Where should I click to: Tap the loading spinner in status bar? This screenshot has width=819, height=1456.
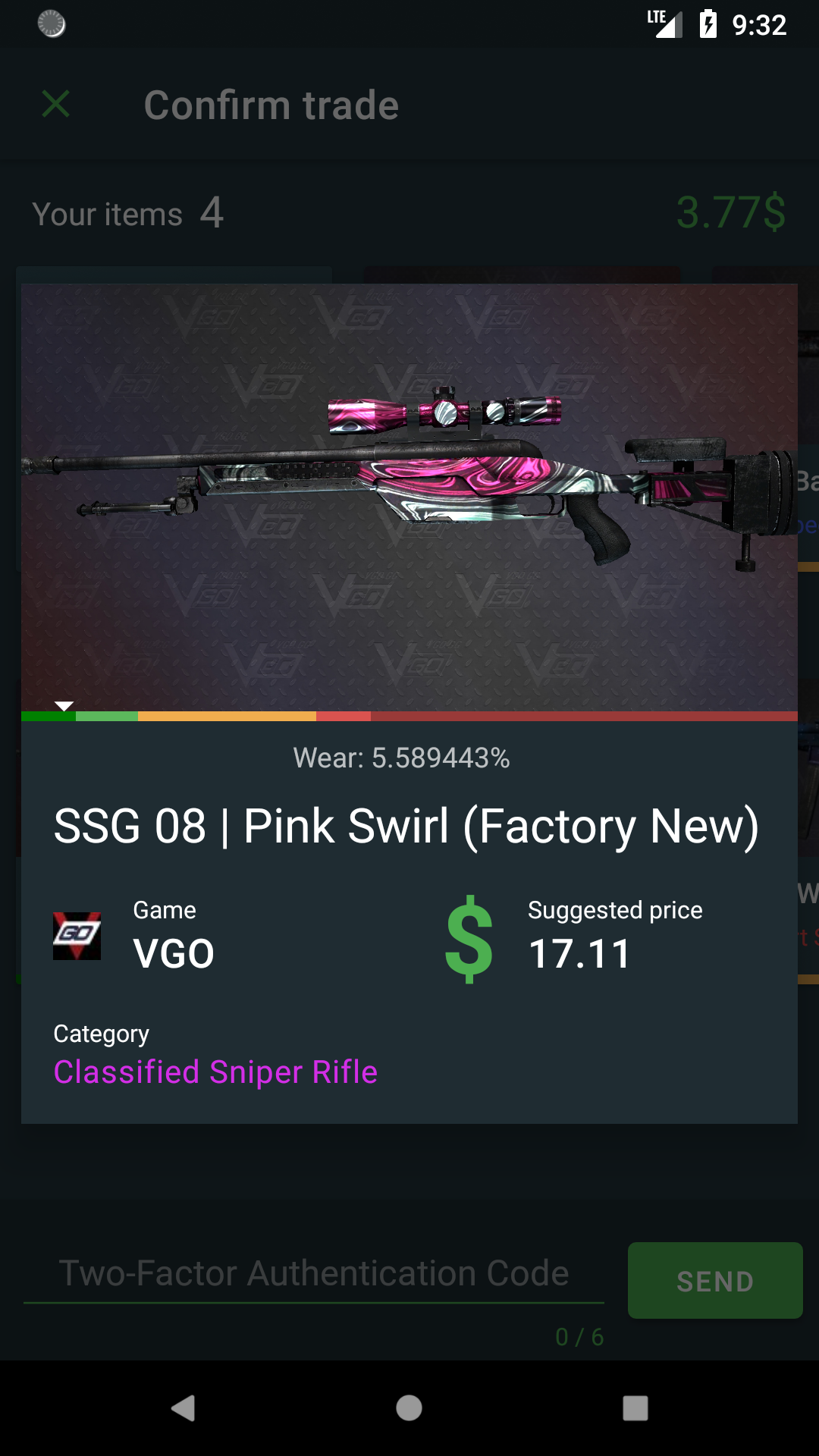(52, 24)
